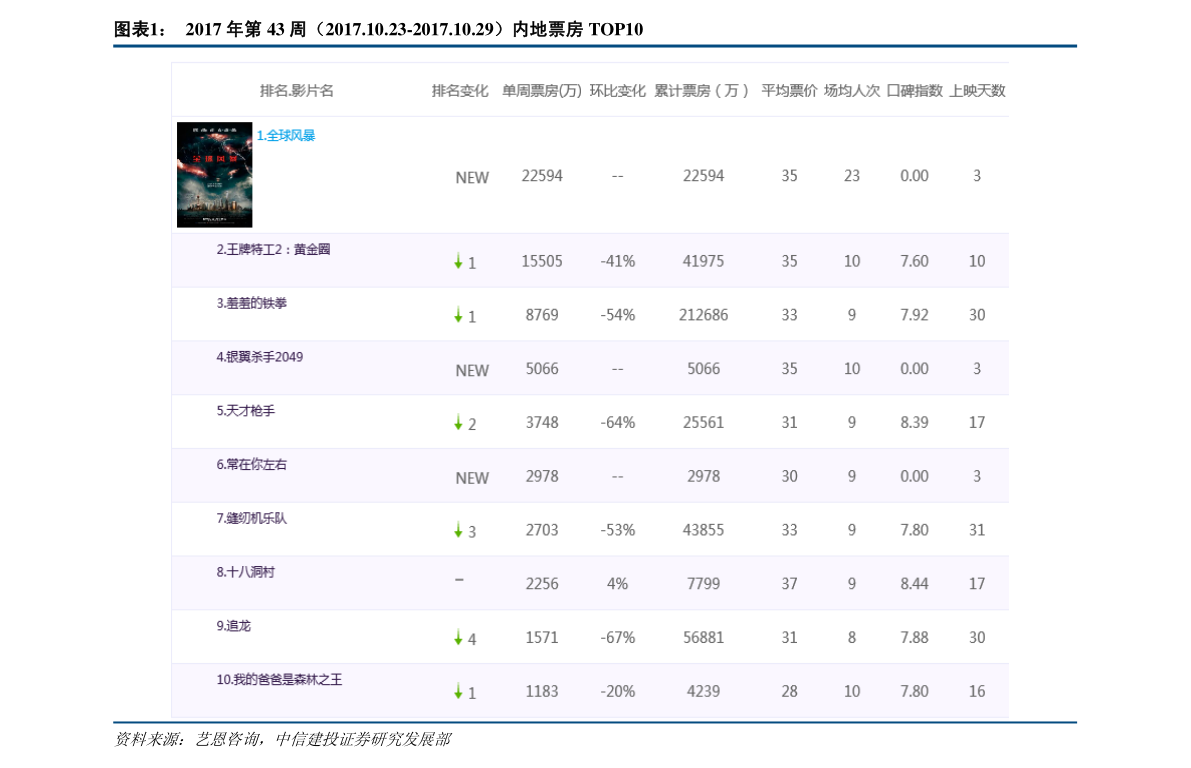Click the 口碑指数 column header
This screenshot has width=1191, height=768.
[x=914, y=91]
